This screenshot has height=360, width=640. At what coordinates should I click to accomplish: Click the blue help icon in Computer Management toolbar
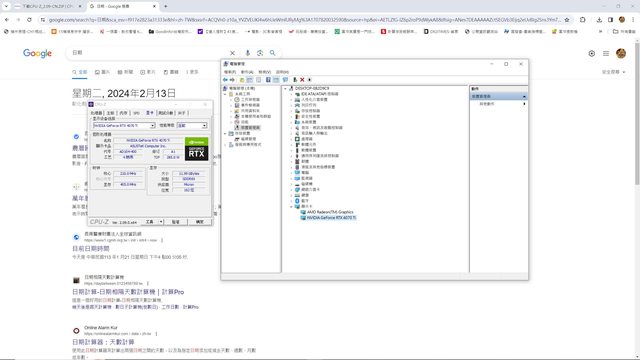268,80
